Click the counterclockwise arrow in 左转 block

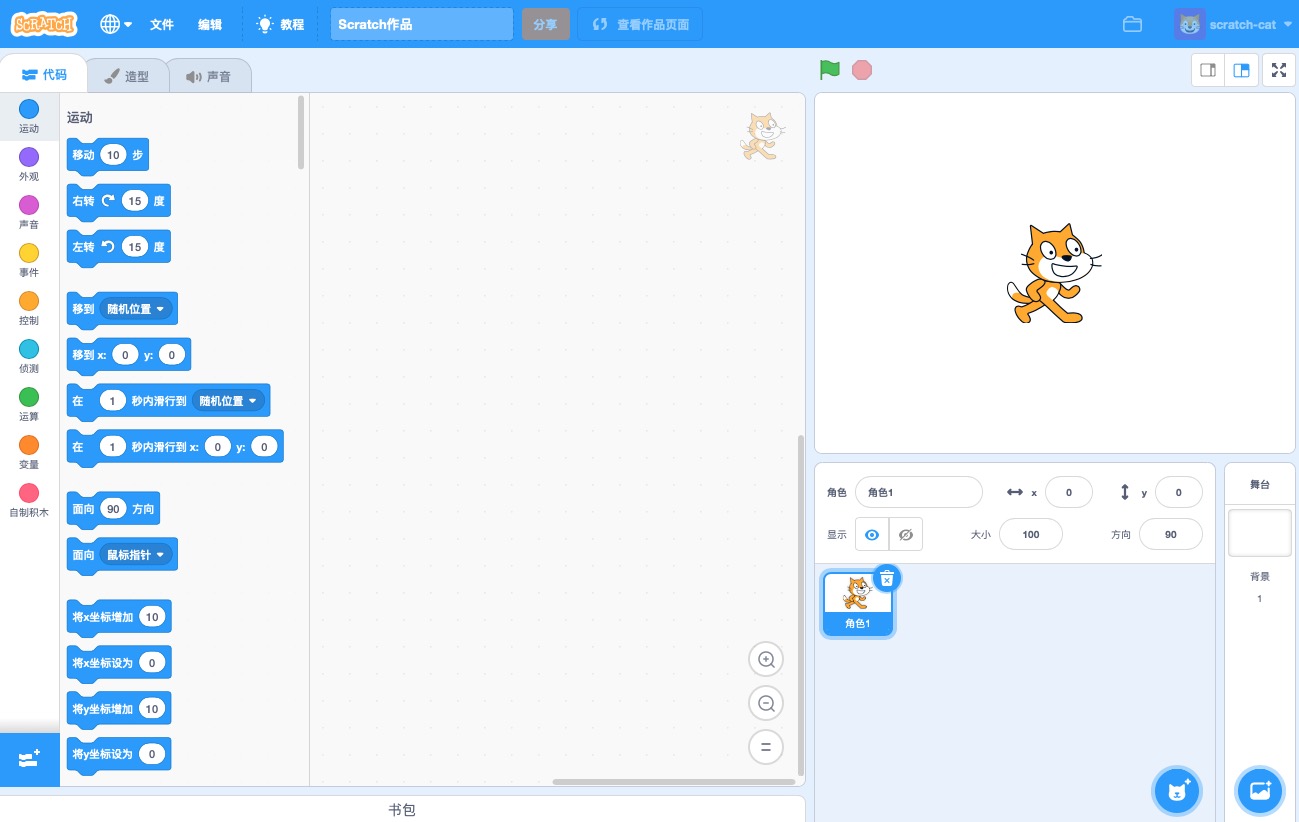pos(108,246)
